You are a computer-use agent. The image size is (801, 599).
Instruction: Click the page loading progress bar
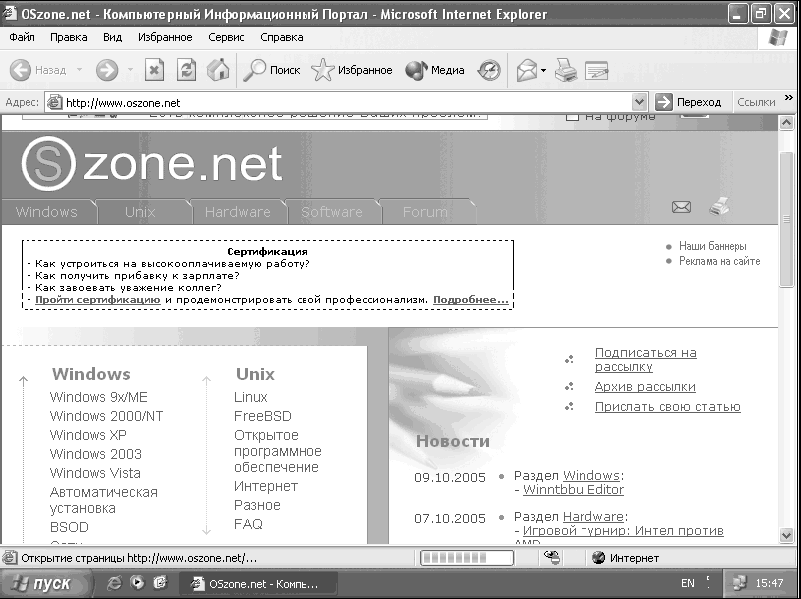pyautogui.click(x=466, y=558)
